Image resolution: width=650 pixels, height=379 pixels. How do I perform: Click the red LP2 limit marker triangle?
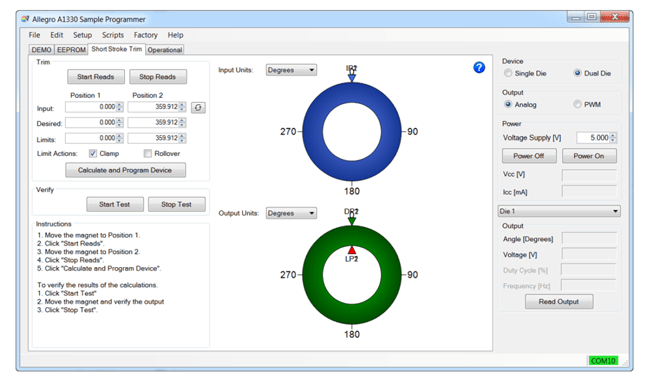click(x=352, y=250)
